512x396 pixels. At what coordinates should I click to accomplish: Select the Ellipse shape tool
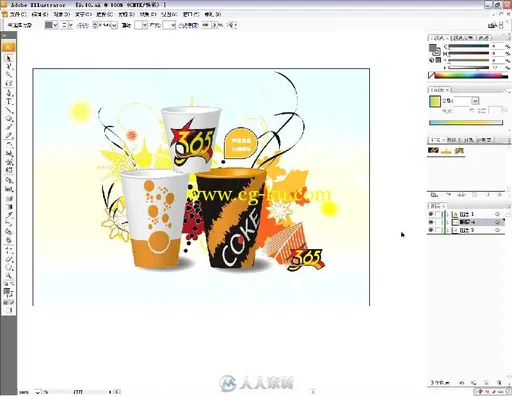(9, 118)
